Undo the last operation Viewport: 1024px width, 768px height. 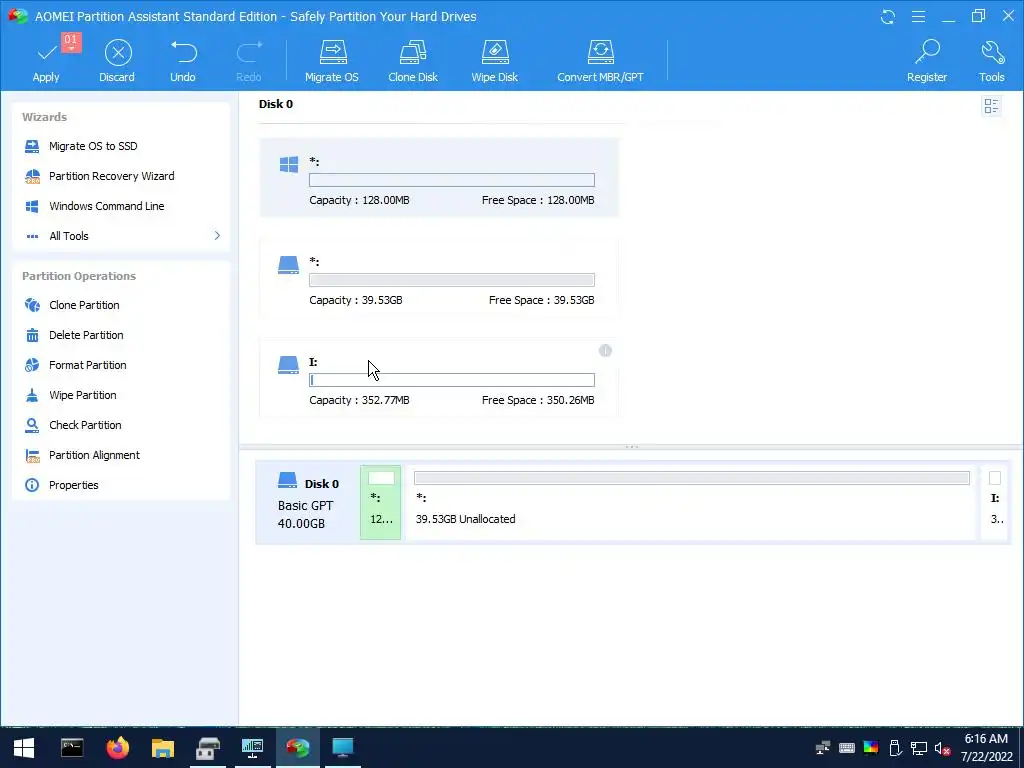click(183, 61)
